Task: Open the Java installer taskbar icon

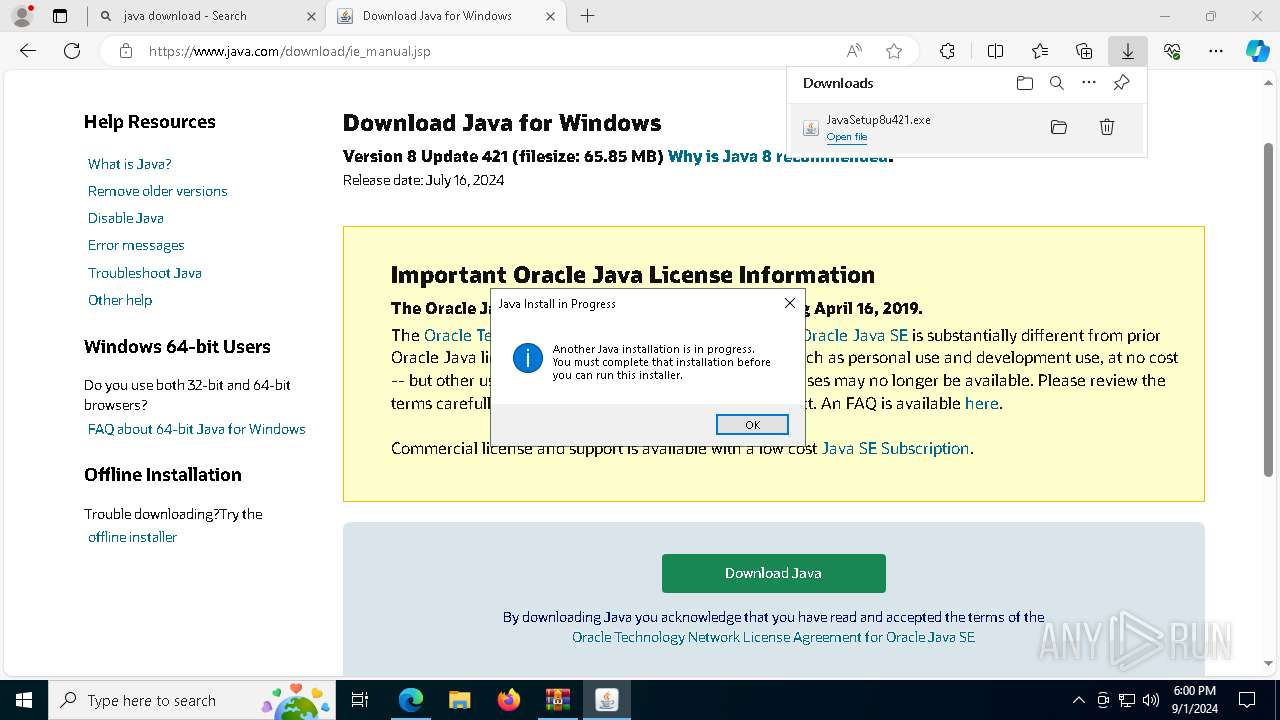Action: [x=606, y=700]
